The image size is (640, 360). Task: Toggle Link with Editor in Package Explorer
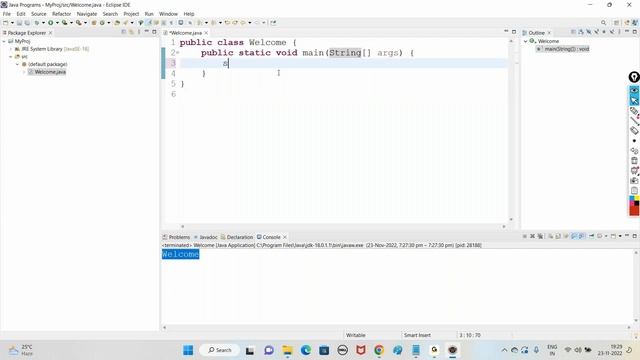tap(131, 32)
